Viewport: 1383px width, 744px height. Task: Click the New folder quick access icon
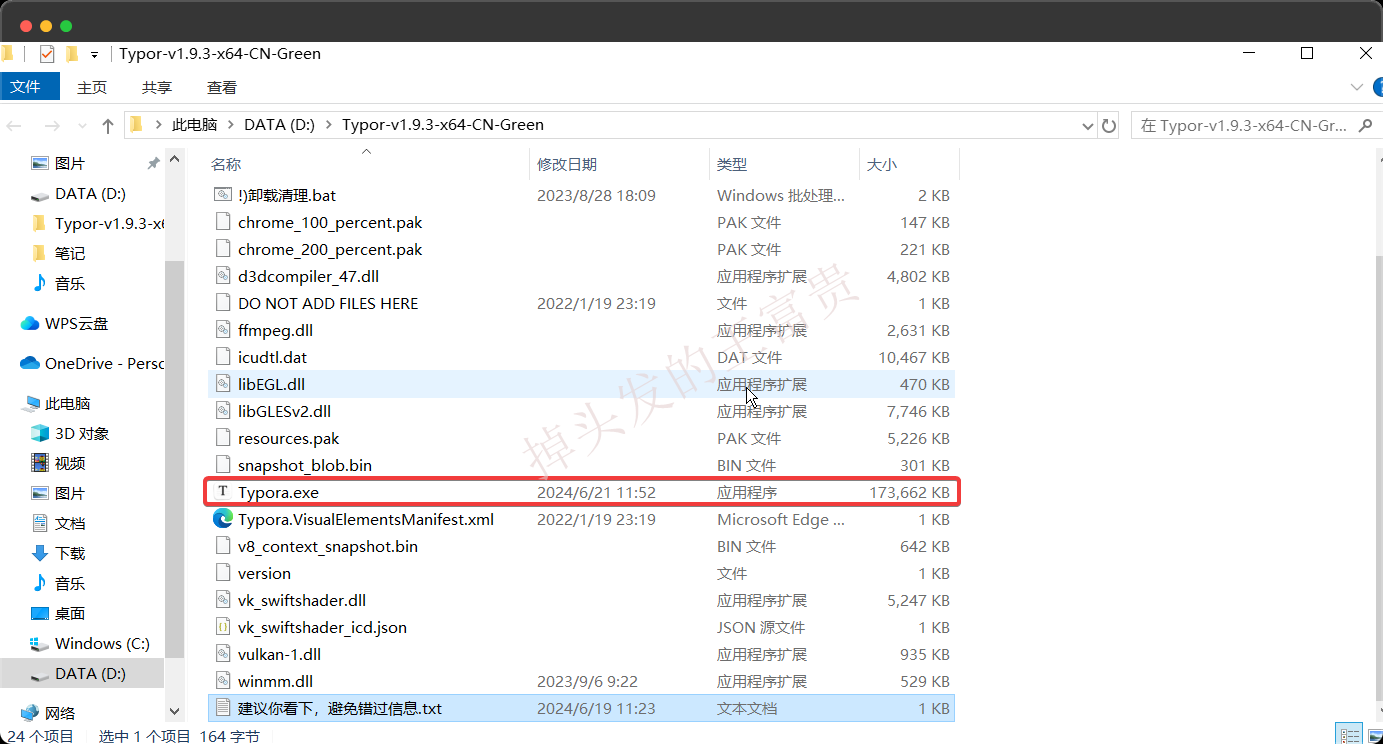tap(72, 54)
